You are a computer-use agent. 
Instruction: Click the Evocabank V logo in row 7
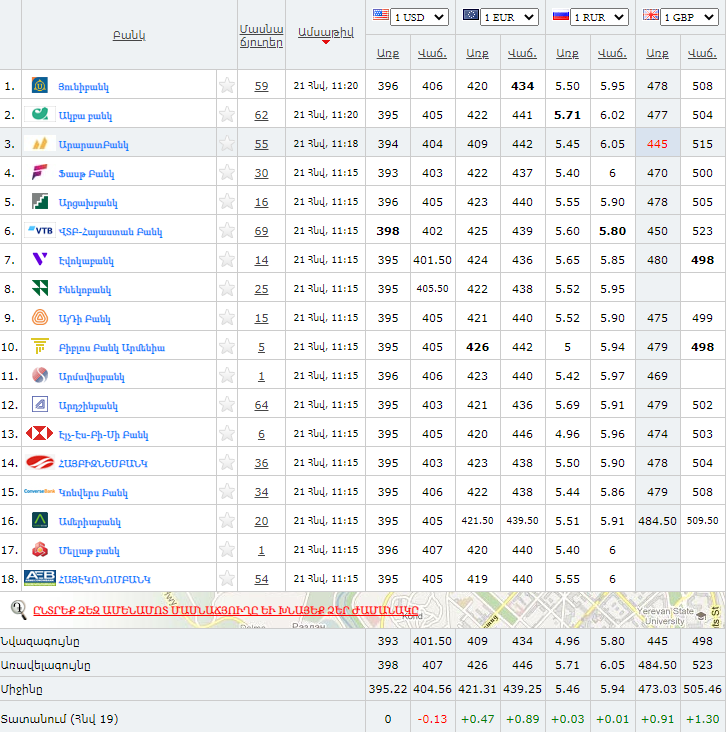[x=40, y=259]
